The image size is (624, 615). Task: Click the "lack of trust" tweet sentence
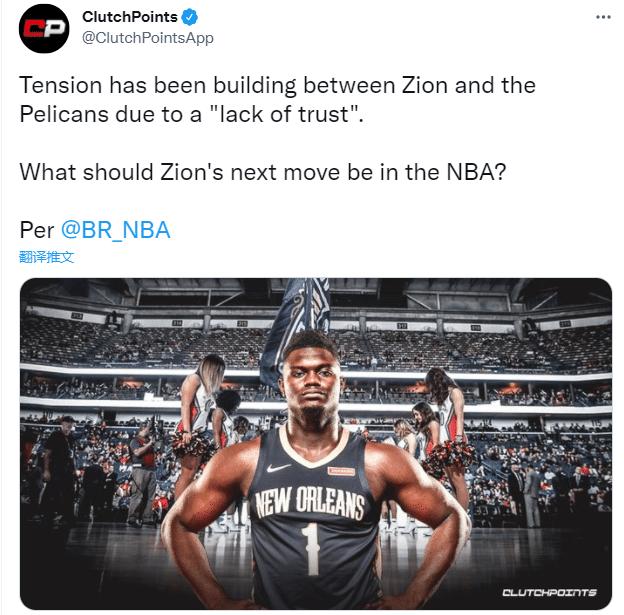(277, 100)
